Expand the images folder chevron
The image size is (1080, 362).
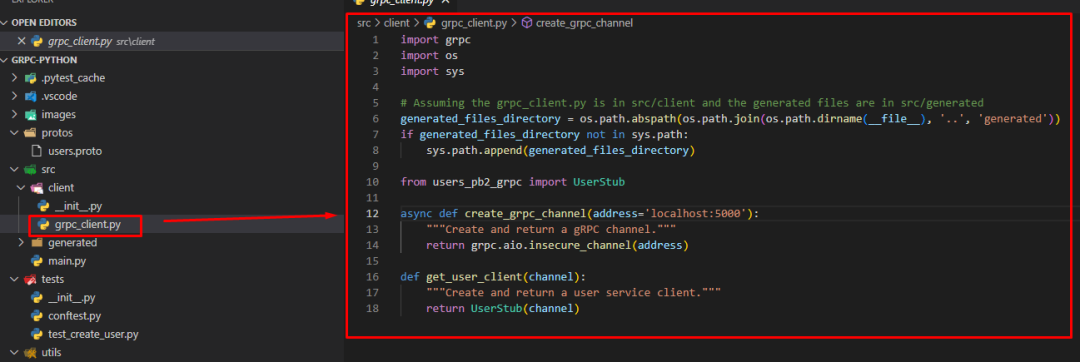pos(15,114)
